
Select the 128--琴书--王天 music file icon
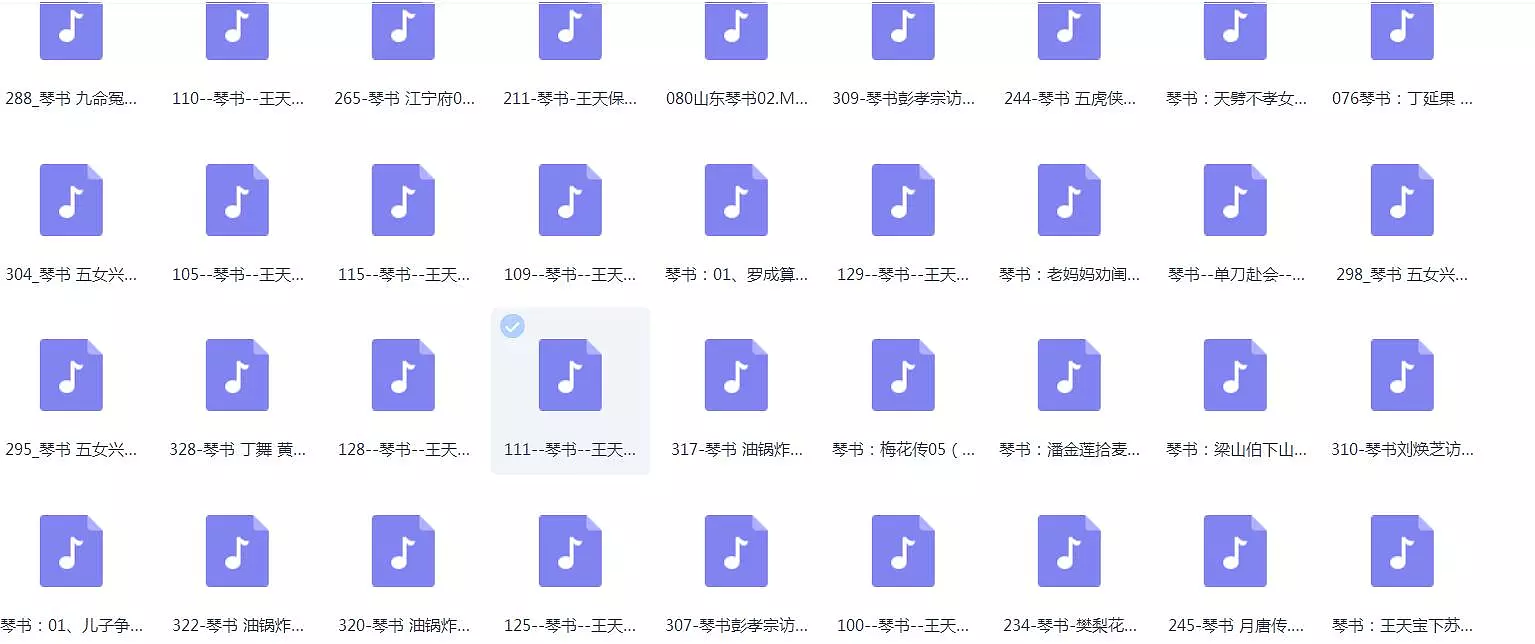click(x=403, y=375)
